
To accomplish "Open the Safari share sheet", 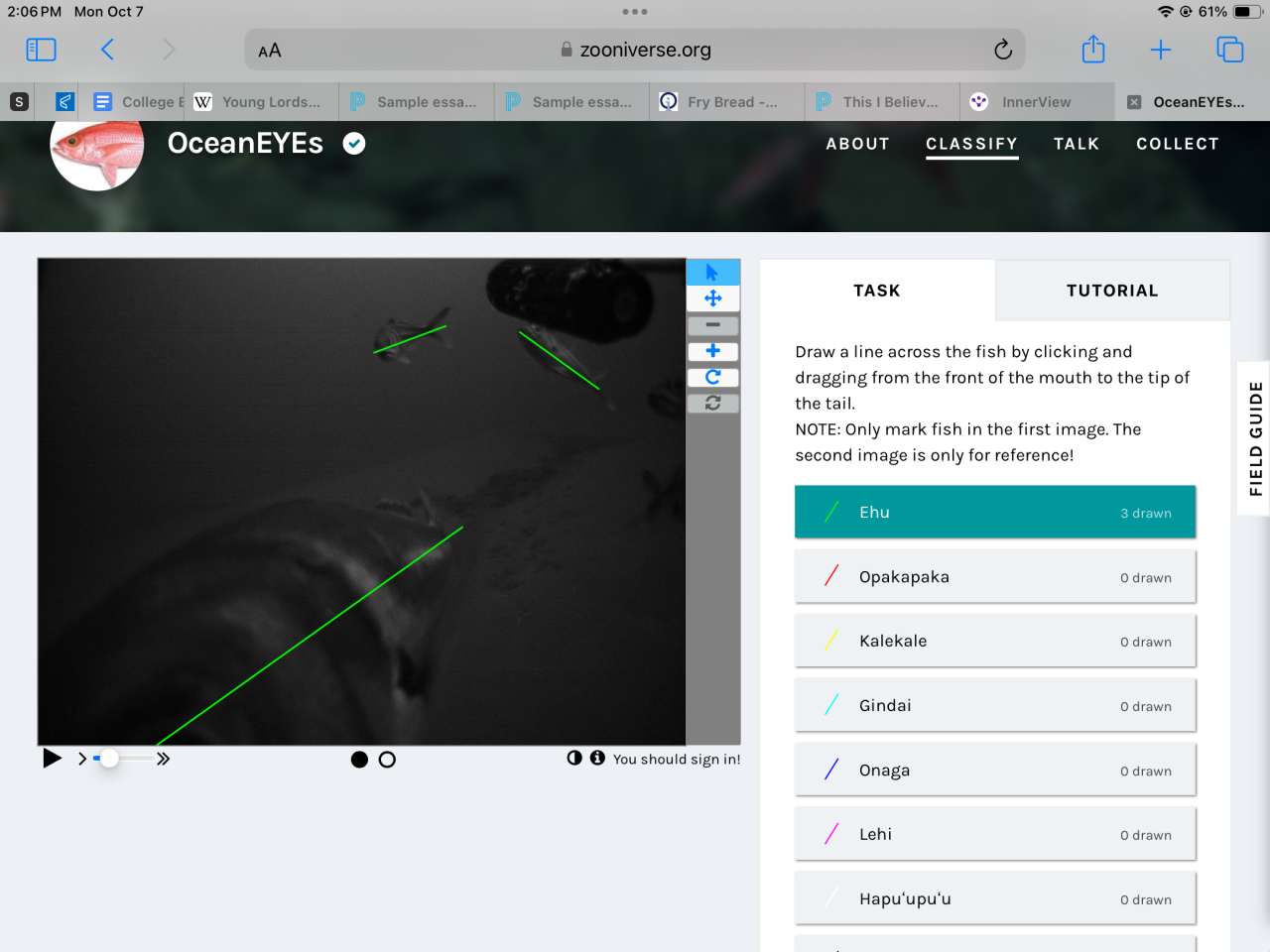I will pyautogui.click(x=1093, y=49).
